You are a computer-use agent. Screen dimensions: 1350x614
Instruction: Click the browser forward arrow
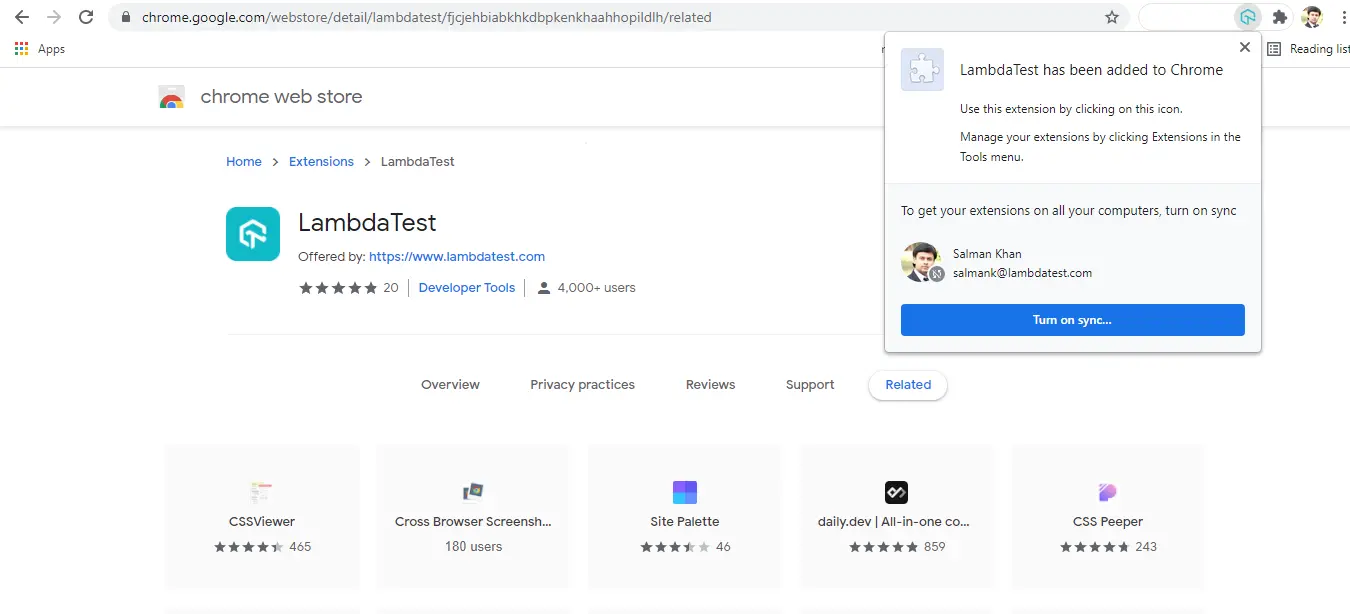click(54, 17)
